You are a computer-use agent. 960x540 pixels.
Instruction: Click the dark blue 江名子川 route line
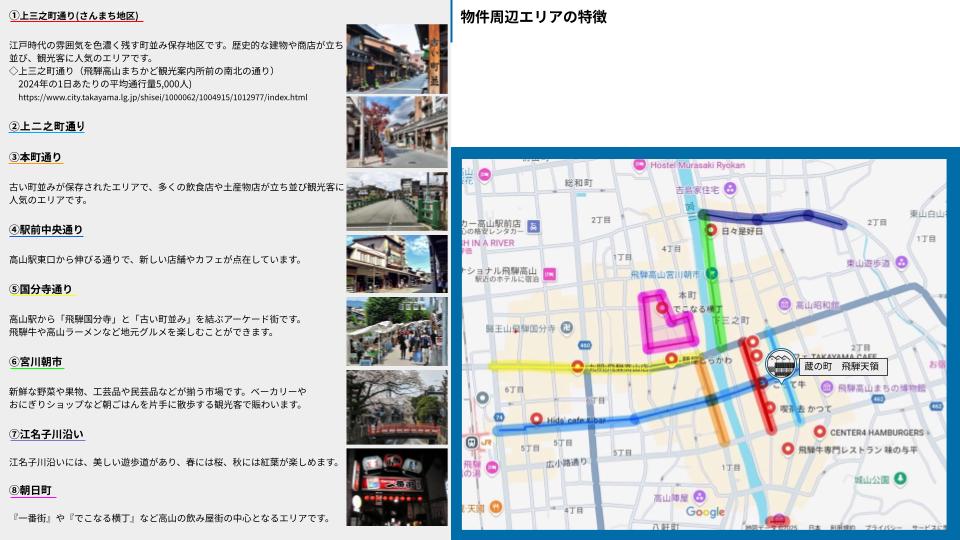774,217
